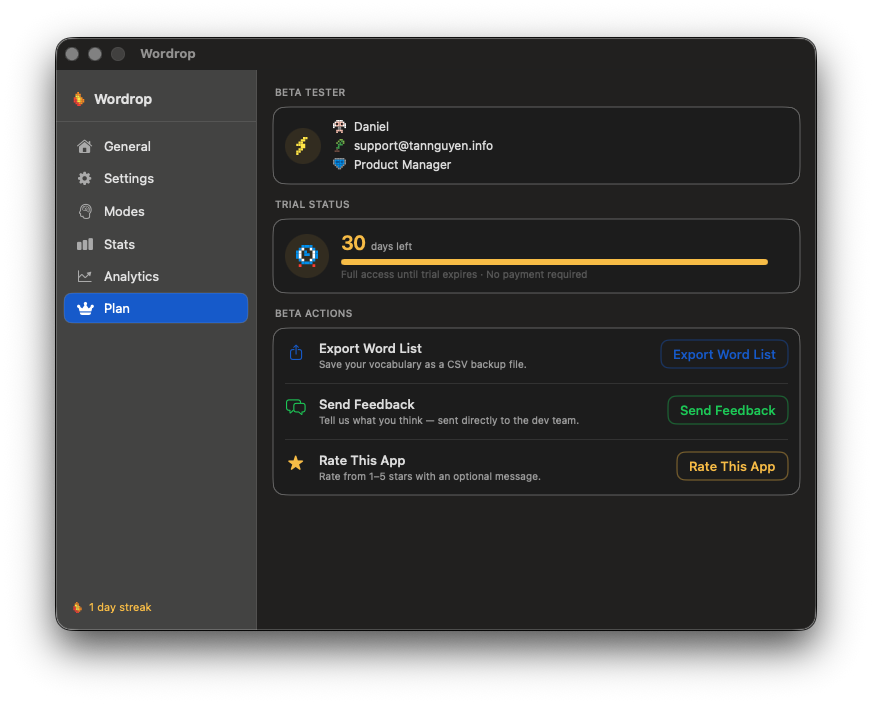Screen dimensions: 872x704
Task: Click the Rate This App row title
Action: coord(362,460)
